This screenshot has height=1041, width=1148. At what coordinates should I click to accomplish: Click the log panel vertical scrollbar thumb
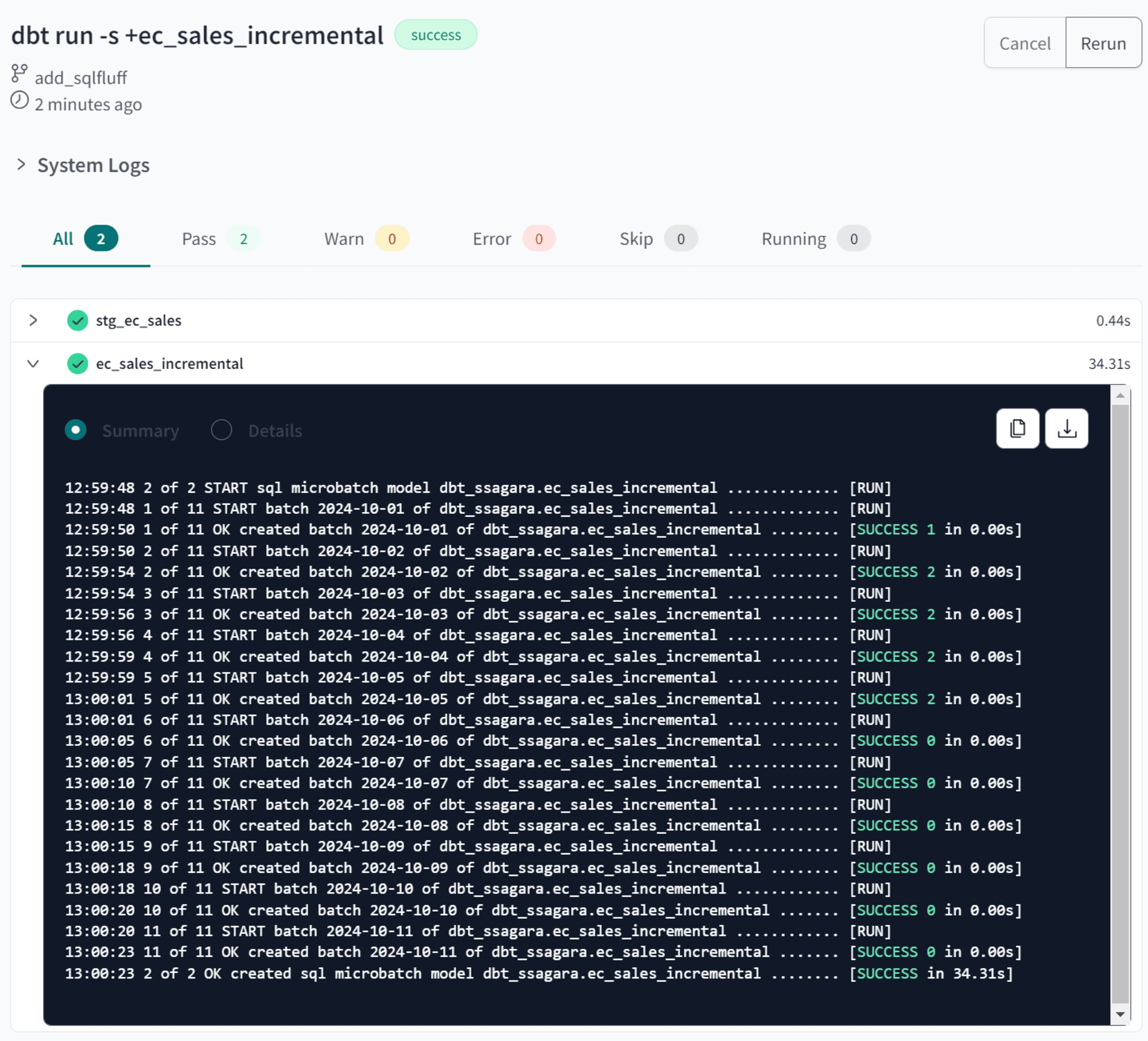[x=1120, y=704]
